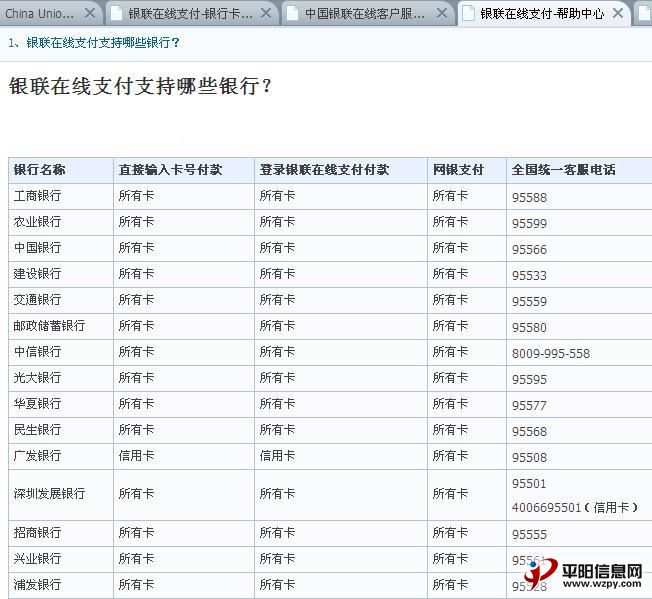Select the 交通银行 cell
652x599 pixels.
[x=61, y=300]
